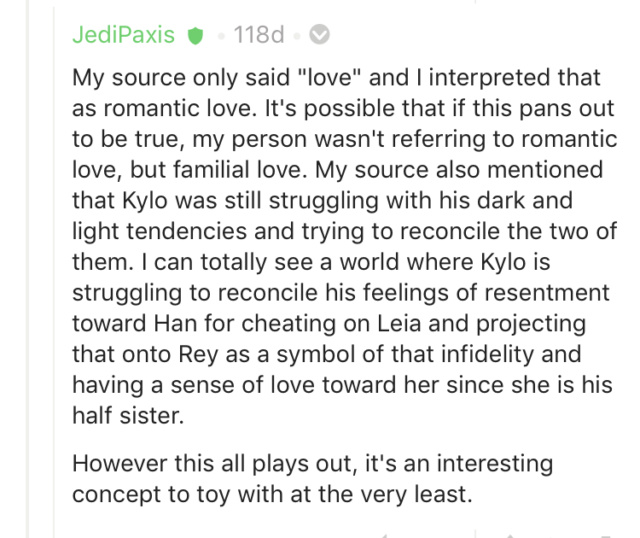Viewport: 640px width, 538px height.
Task: Click the word "Han" in the comment
Action: click(176, 323)
